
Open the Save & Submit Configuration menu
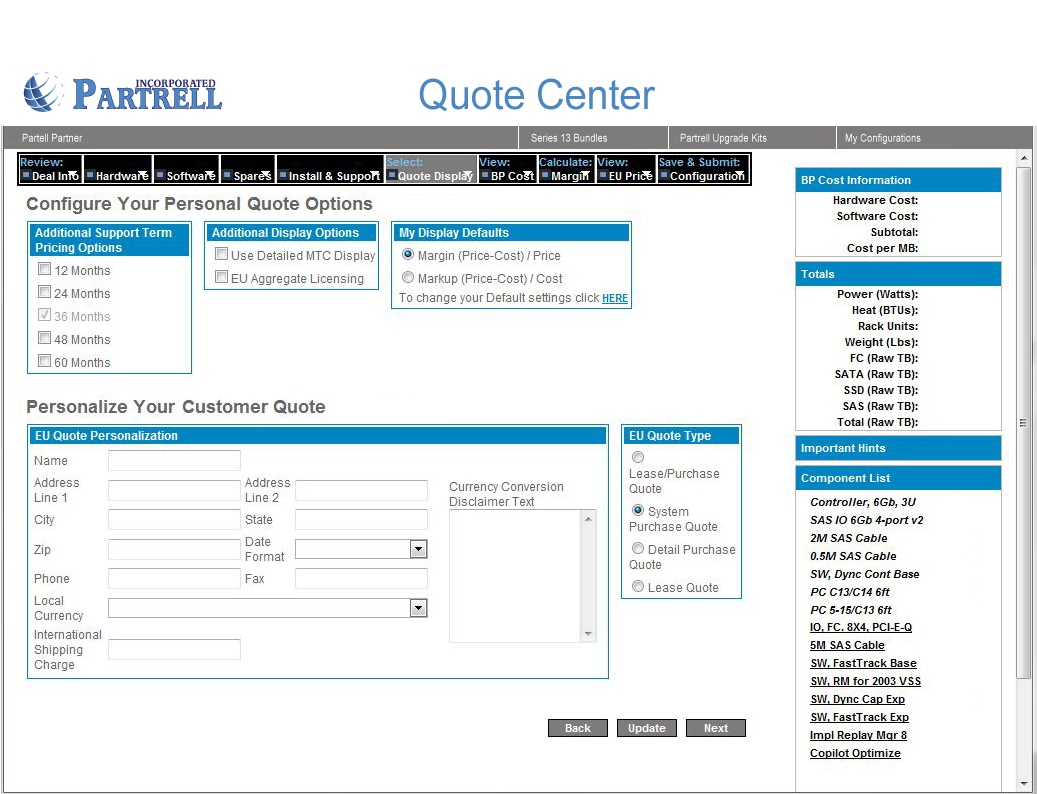tap(702, 169)
